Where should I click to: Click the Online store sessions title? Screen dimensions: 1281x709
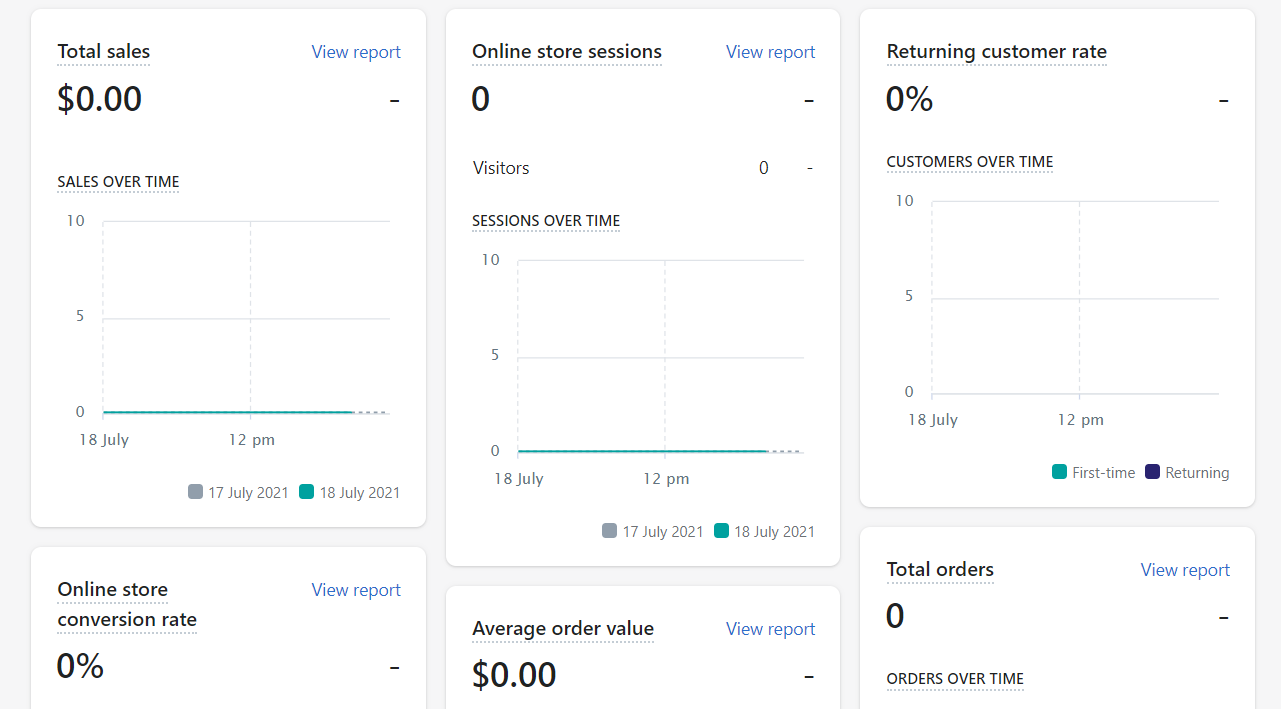click(x=567, y=52)
